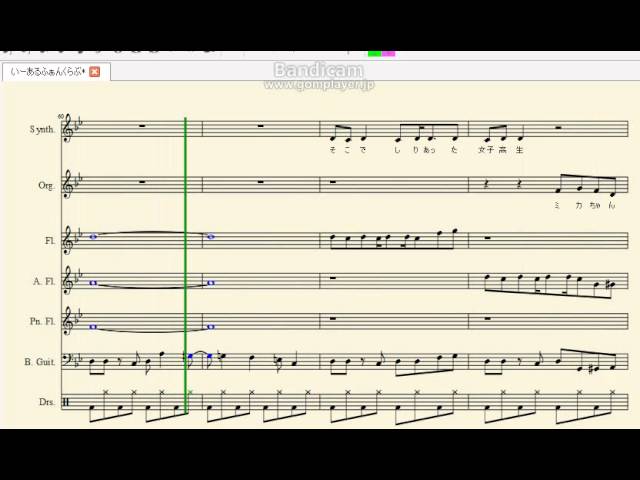The height and width of the screenshot is (480, 640).
Task: Click the Drs. staff label
Action: point(47,402)
